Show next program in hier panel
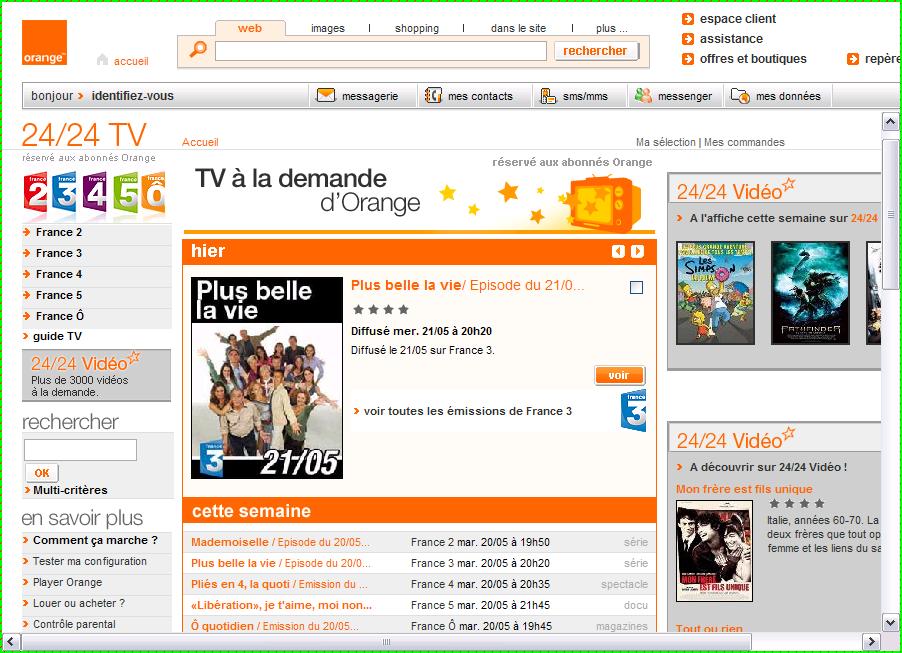Screen dimensions: 902x653 (637, 251)
